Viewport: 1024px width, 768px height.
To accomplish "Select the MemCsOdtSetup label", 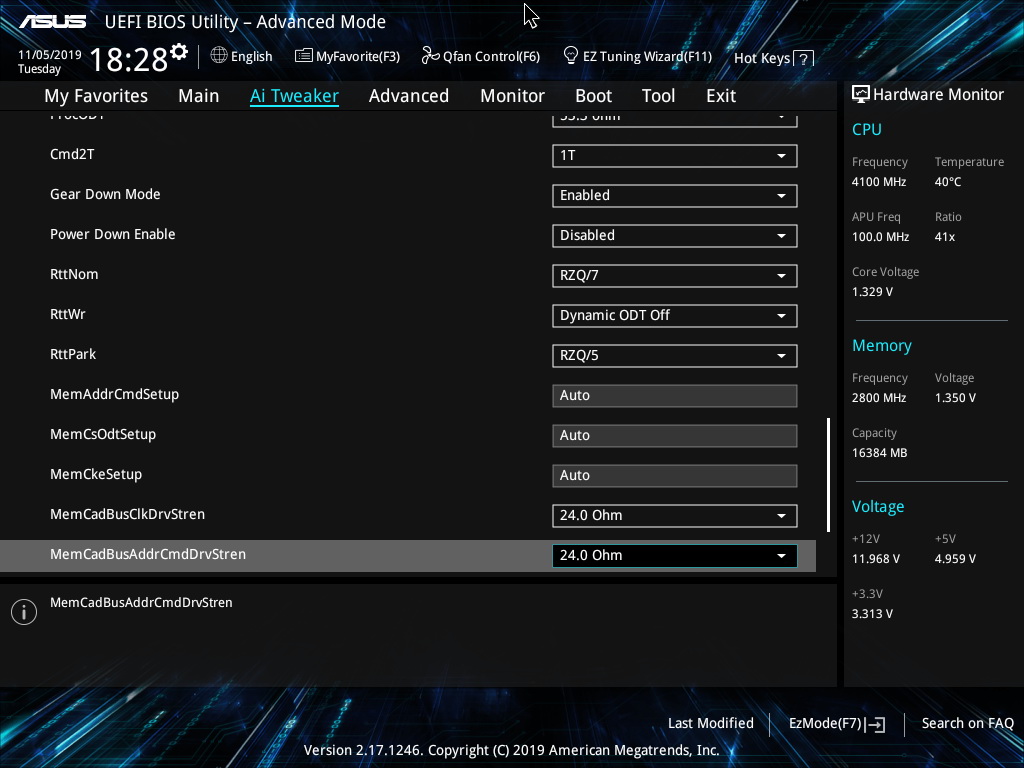I will tap(103, 434).
